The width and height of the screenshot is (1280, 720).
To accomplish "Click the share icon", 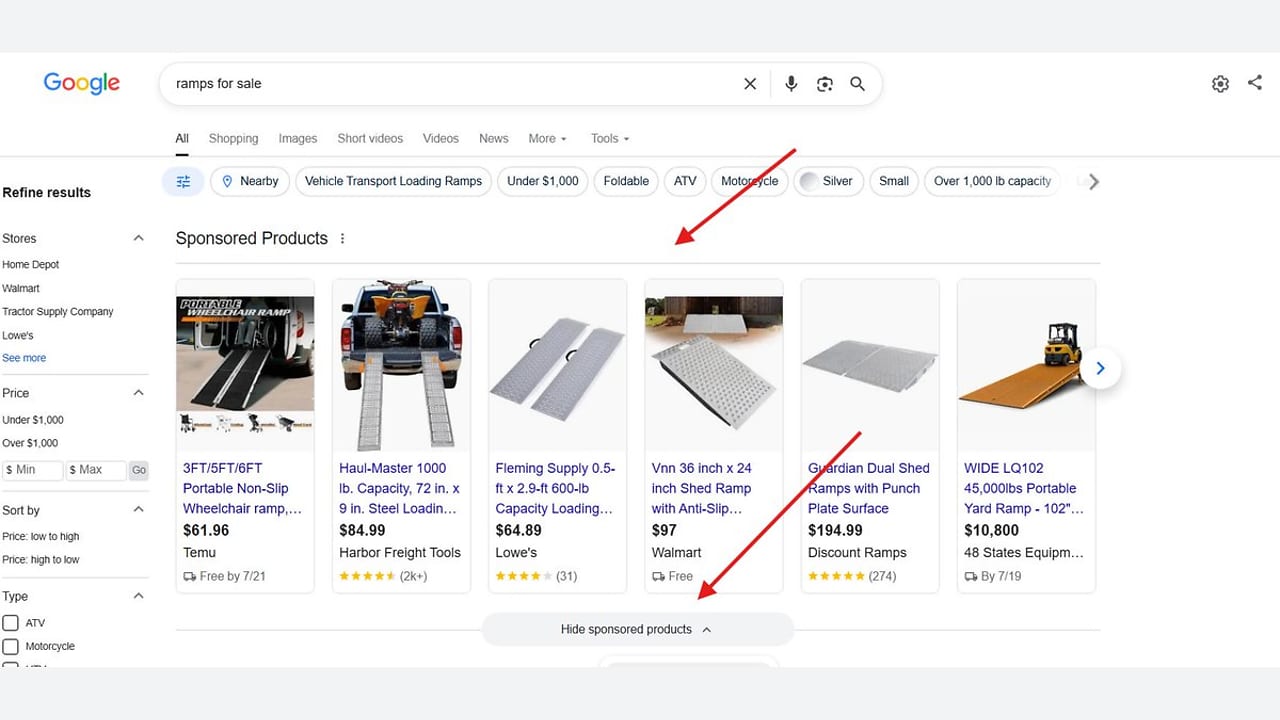I will click(1255, 83).
